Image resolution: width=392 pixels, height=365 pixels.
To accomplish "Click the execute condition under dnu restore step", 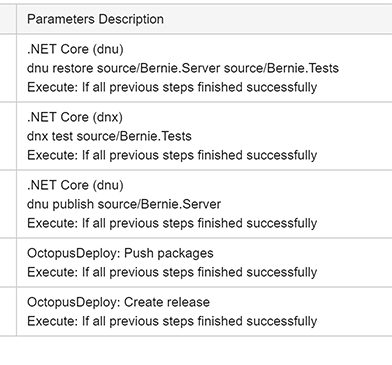I will click(172, 87).
